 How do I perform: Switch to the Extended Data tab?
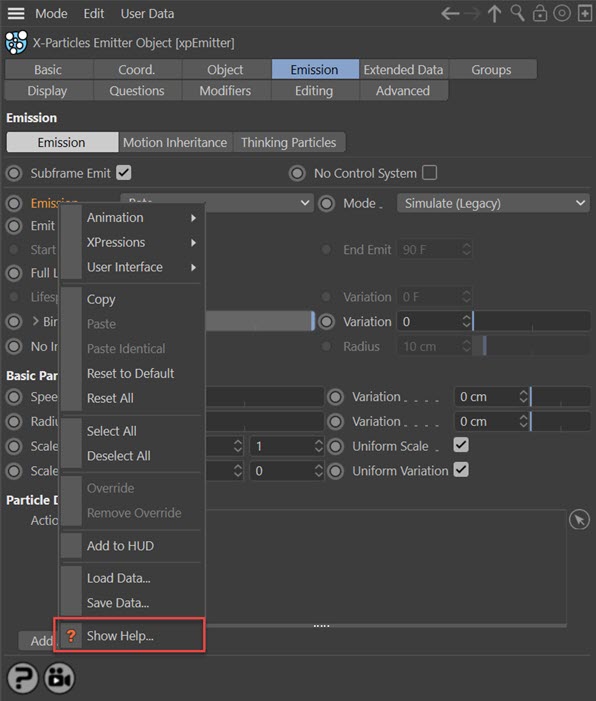404,70
